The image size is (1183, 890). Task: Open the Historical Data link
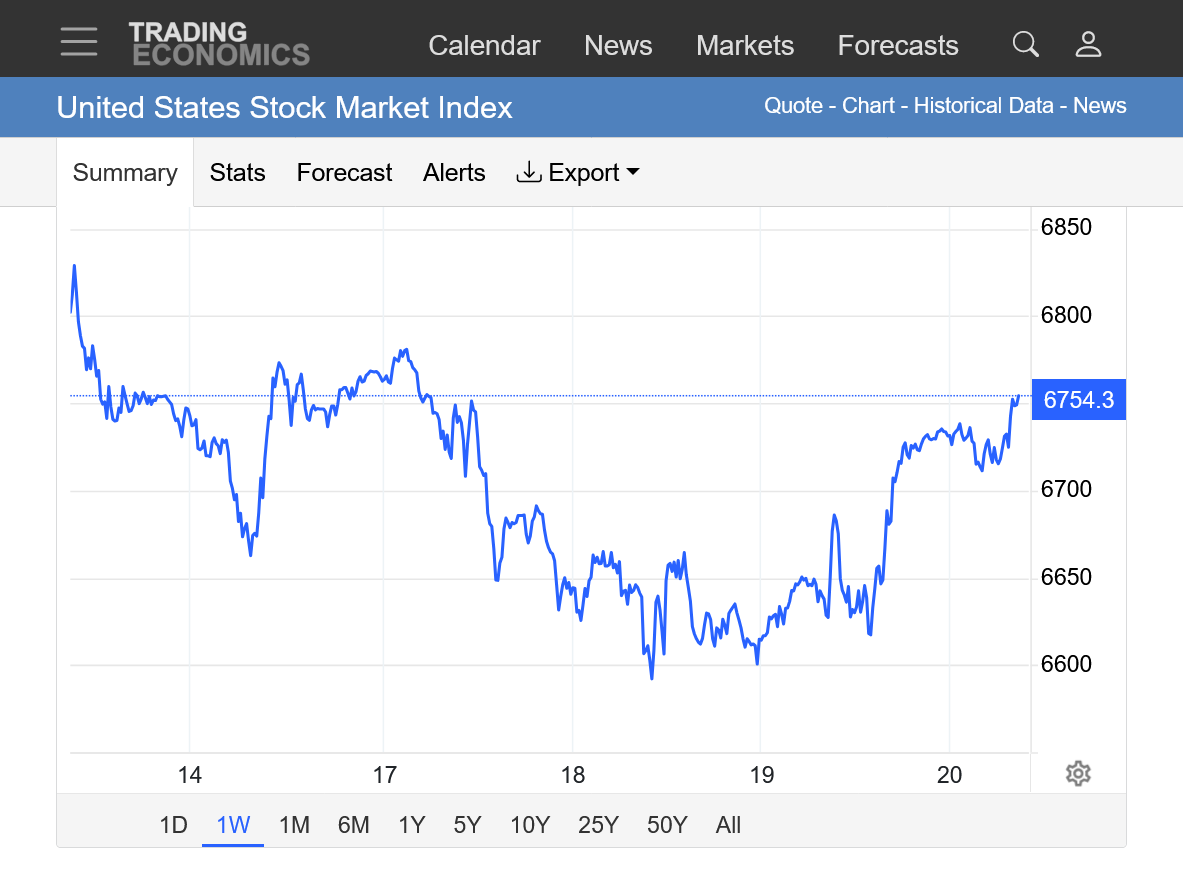(x=985, y=106)
